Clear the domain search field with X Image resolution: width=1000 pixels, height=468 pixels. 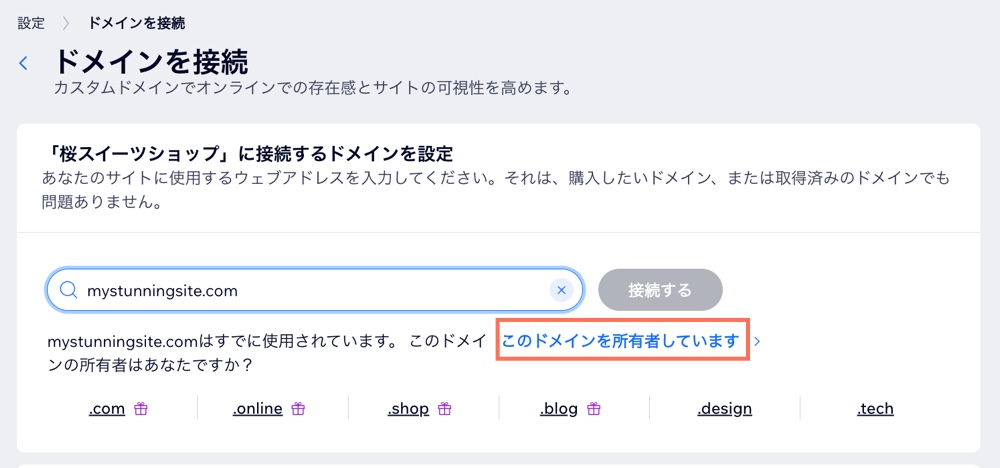[x=561, y=291]
